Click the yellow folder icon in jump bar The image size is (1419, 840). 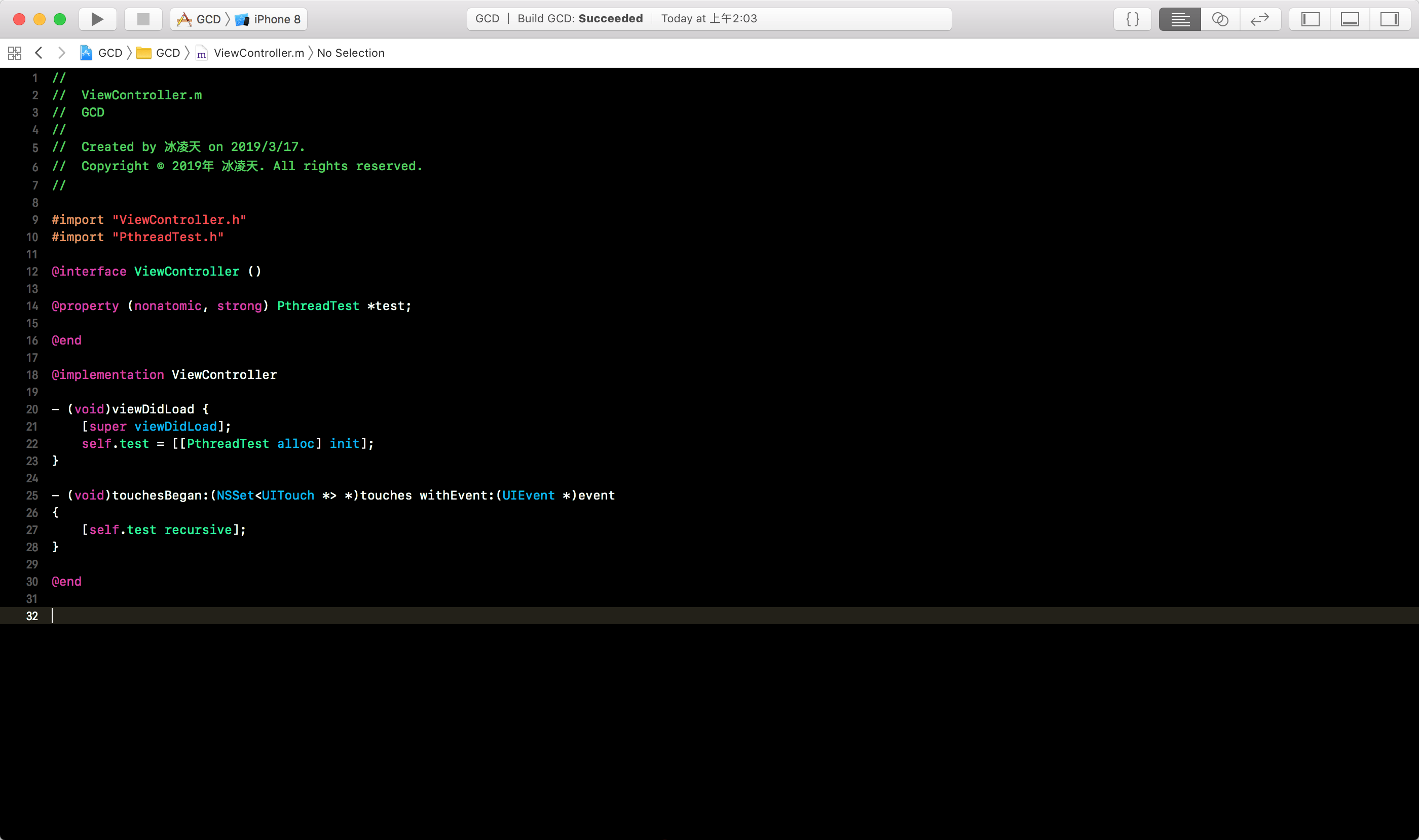144,53
